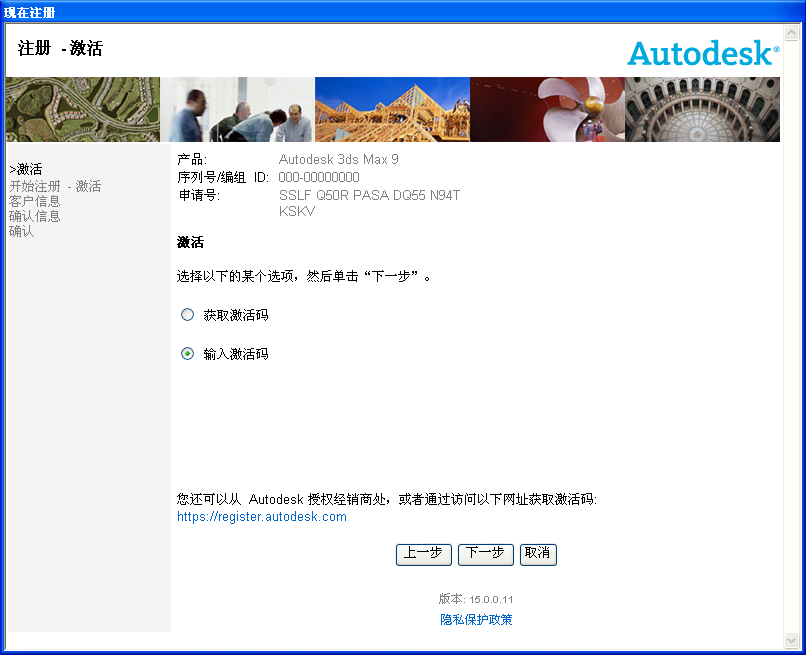Select 开始注册 - 激活 in the sidebar
The height and width of the screenshot is (655, 806).
coord(55,186)
